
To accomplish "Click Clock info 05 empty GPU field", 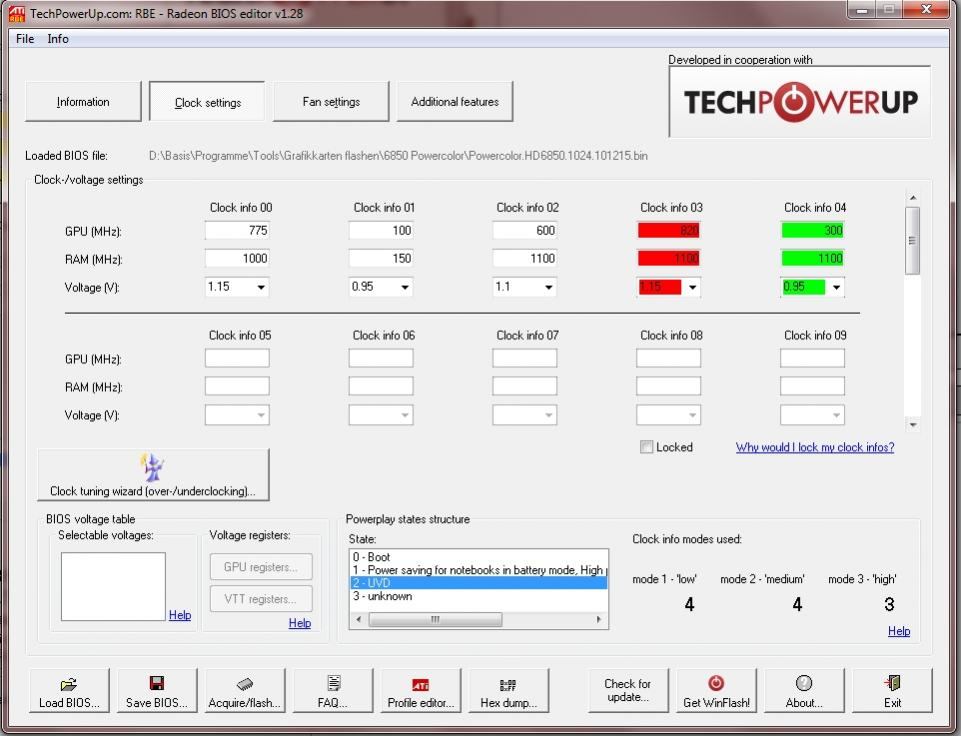I will (x=237, y=358).
